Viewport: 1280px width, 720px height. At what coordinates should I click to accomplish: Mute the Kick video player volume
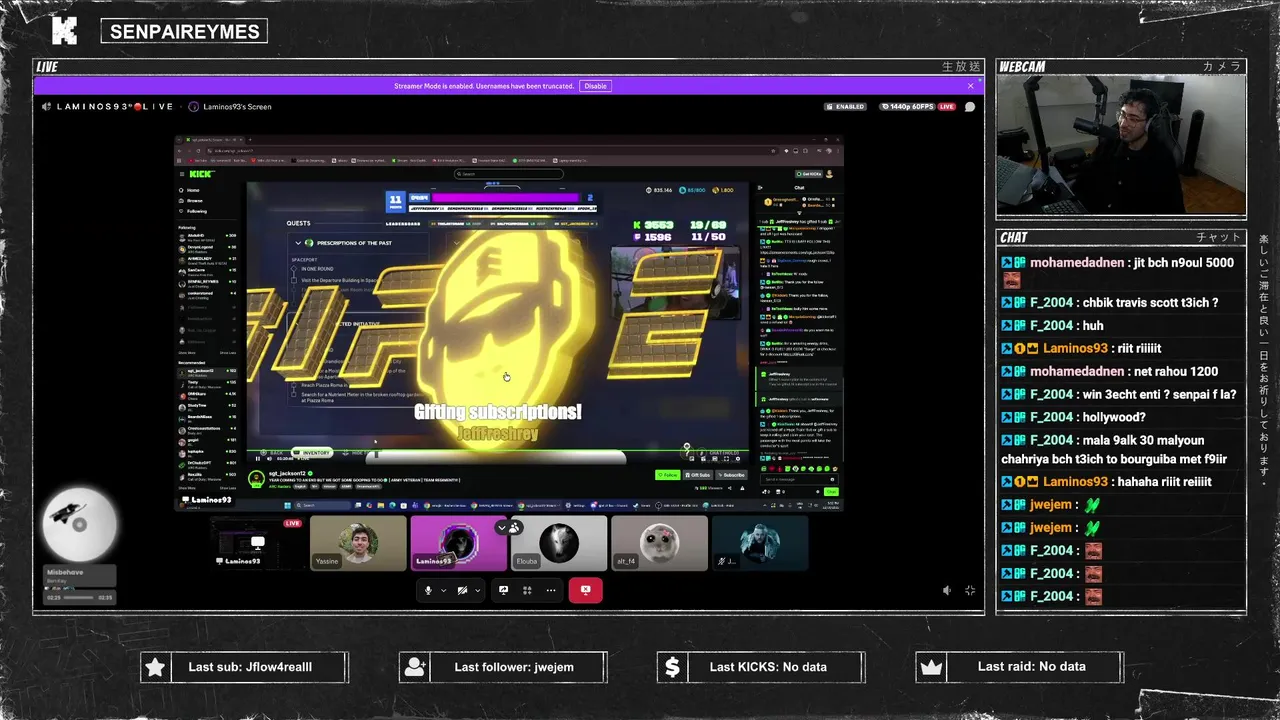coord(269,458)
